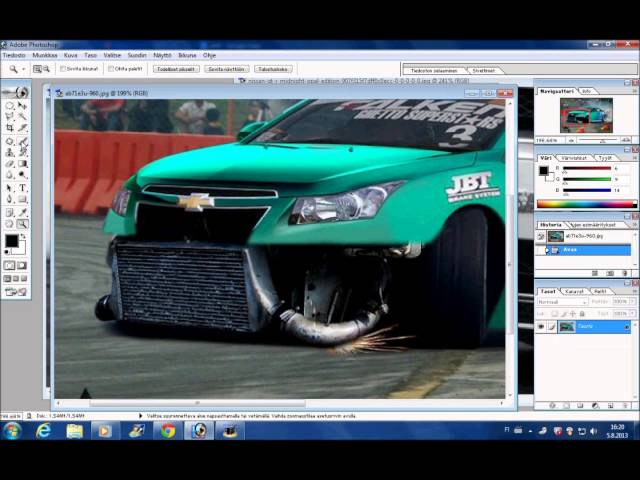
Task: Select the Elliptical Marquee tool
Action: pyautogui.click(x=10, y=106)
